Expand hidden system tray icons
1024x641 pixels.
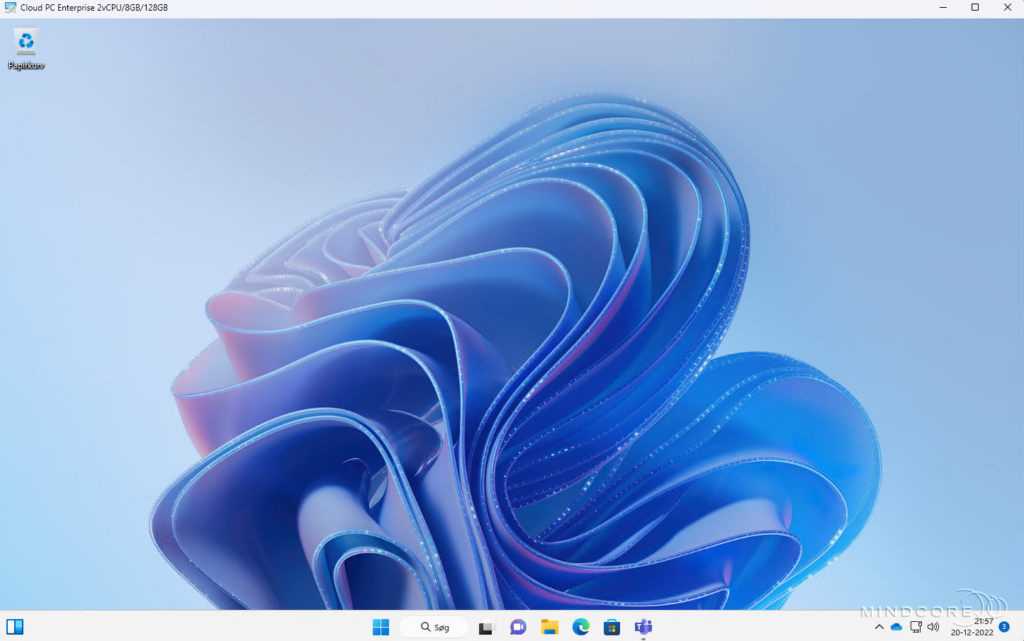pyautogui.click(x=879, y=628)
